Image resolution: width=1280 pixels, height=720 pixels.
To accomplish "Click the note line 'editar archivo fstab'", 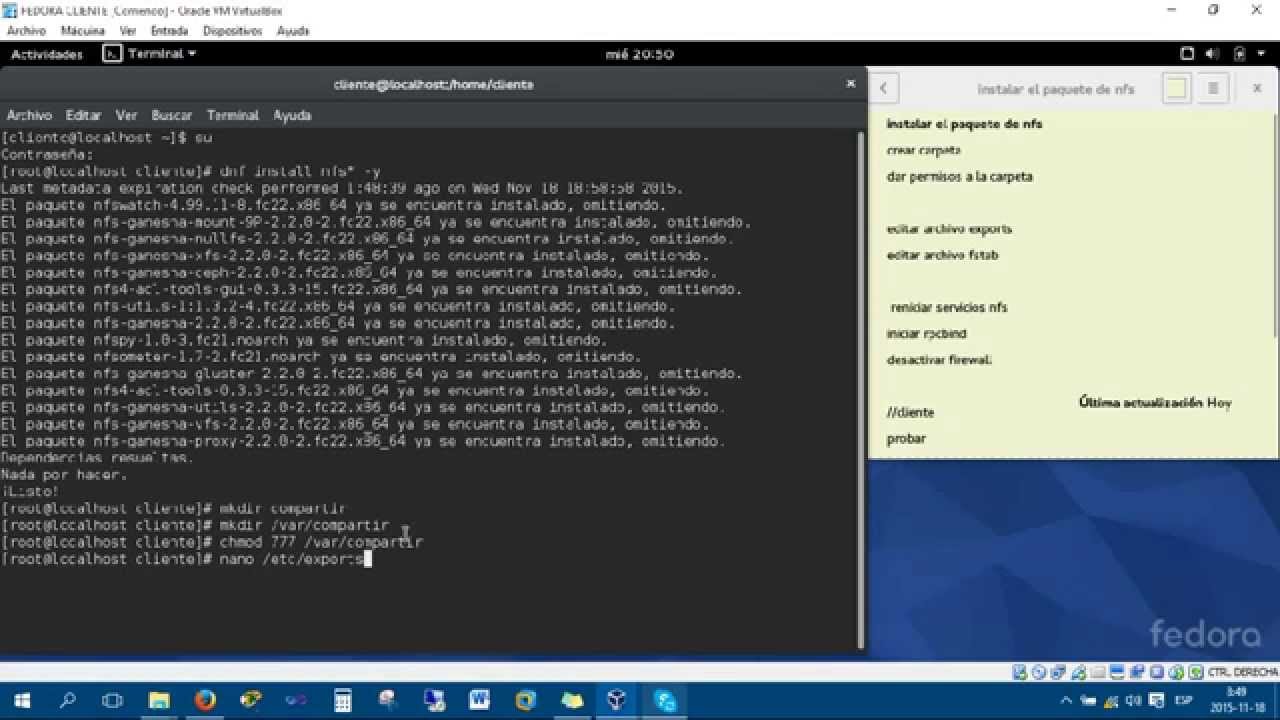I will coord(942,255).
